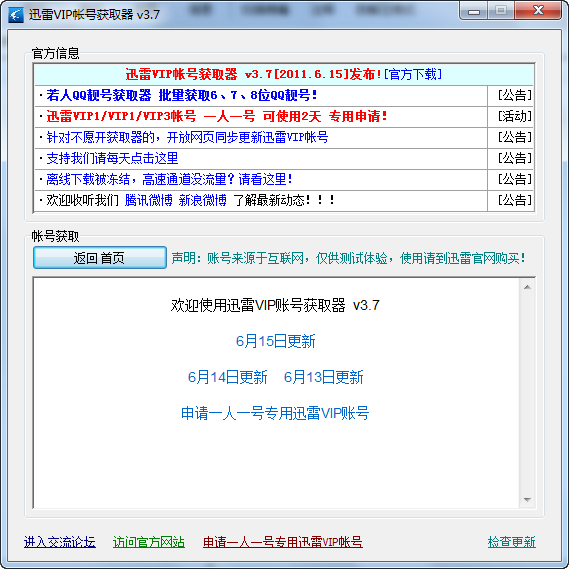This screenshot has height=569, width=569.
Task: Open 申请一人一号专用迅雷VIP账号 link in content pane
Action: coord(275,413)
